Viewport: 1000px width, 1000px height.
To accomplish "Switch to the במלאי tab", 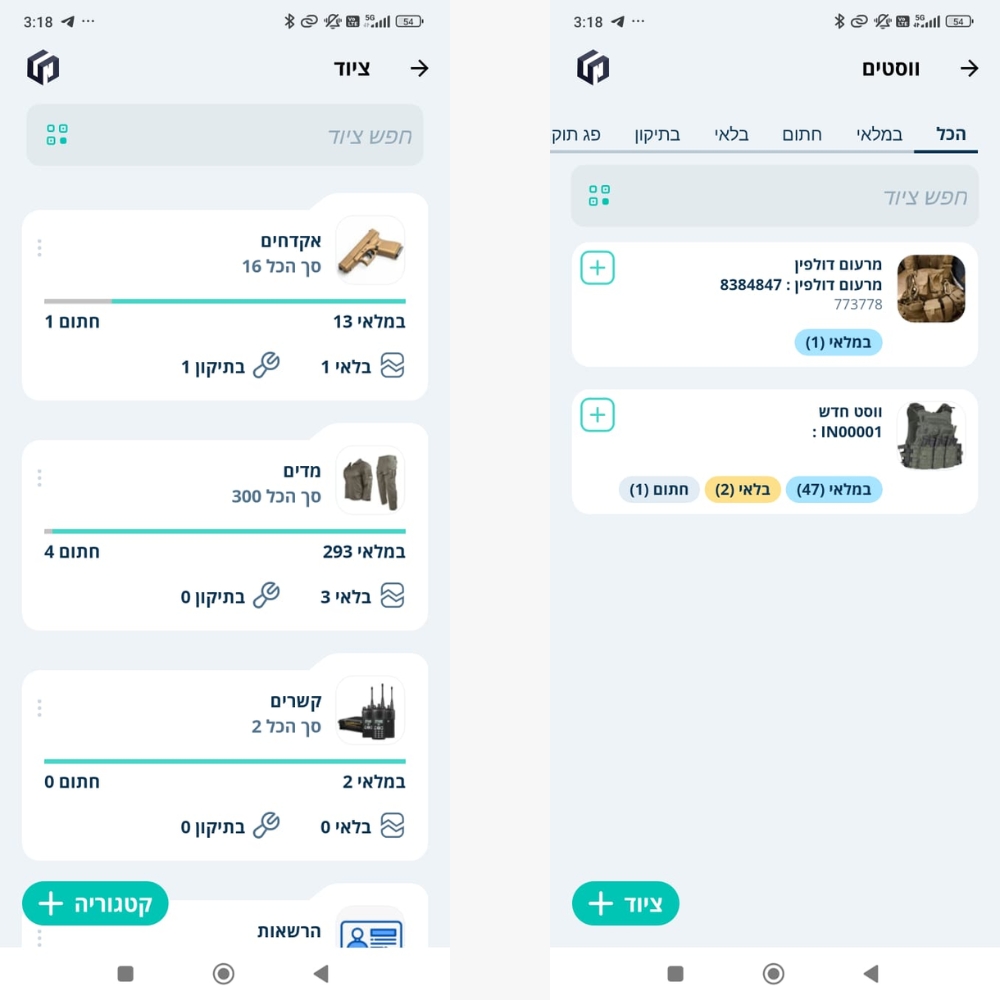I will [879, 134].
